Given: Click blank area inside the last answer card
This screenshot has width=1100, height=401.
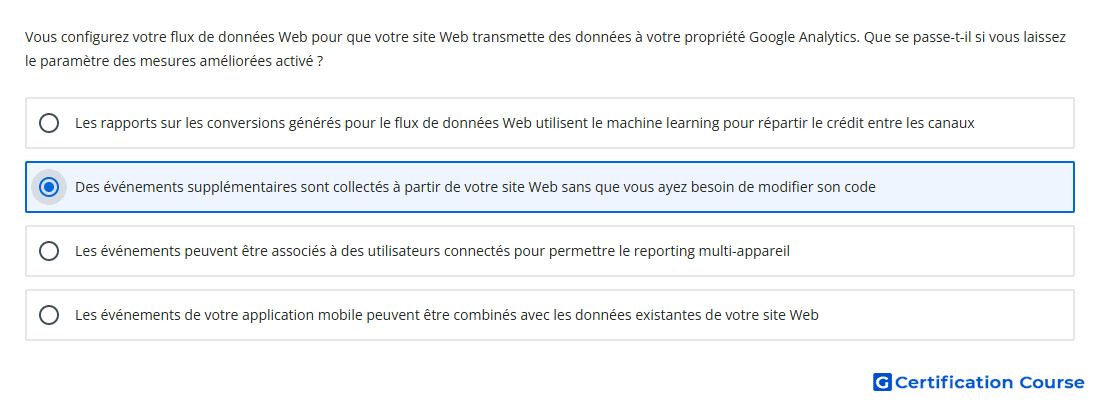Looking at the screenshot, I should 947,315.
